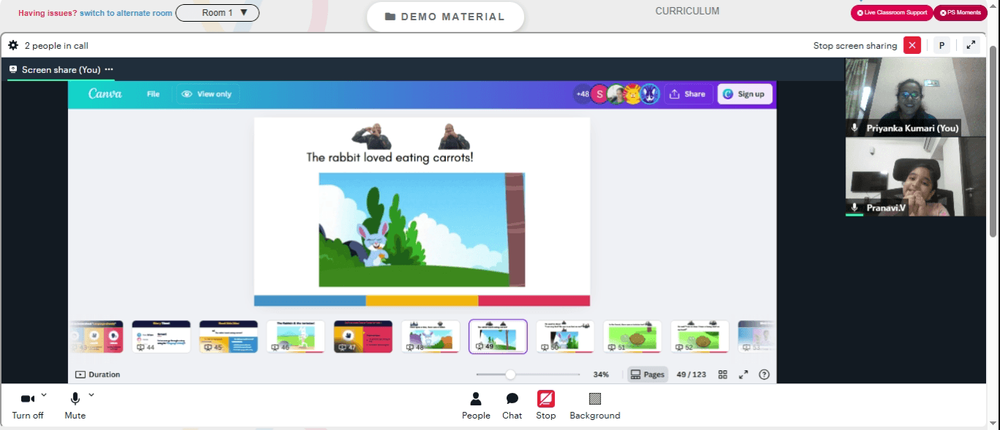Select page 52 thumbnail
The width and height of the screenshot is (1000, 430).
(700, 336)
